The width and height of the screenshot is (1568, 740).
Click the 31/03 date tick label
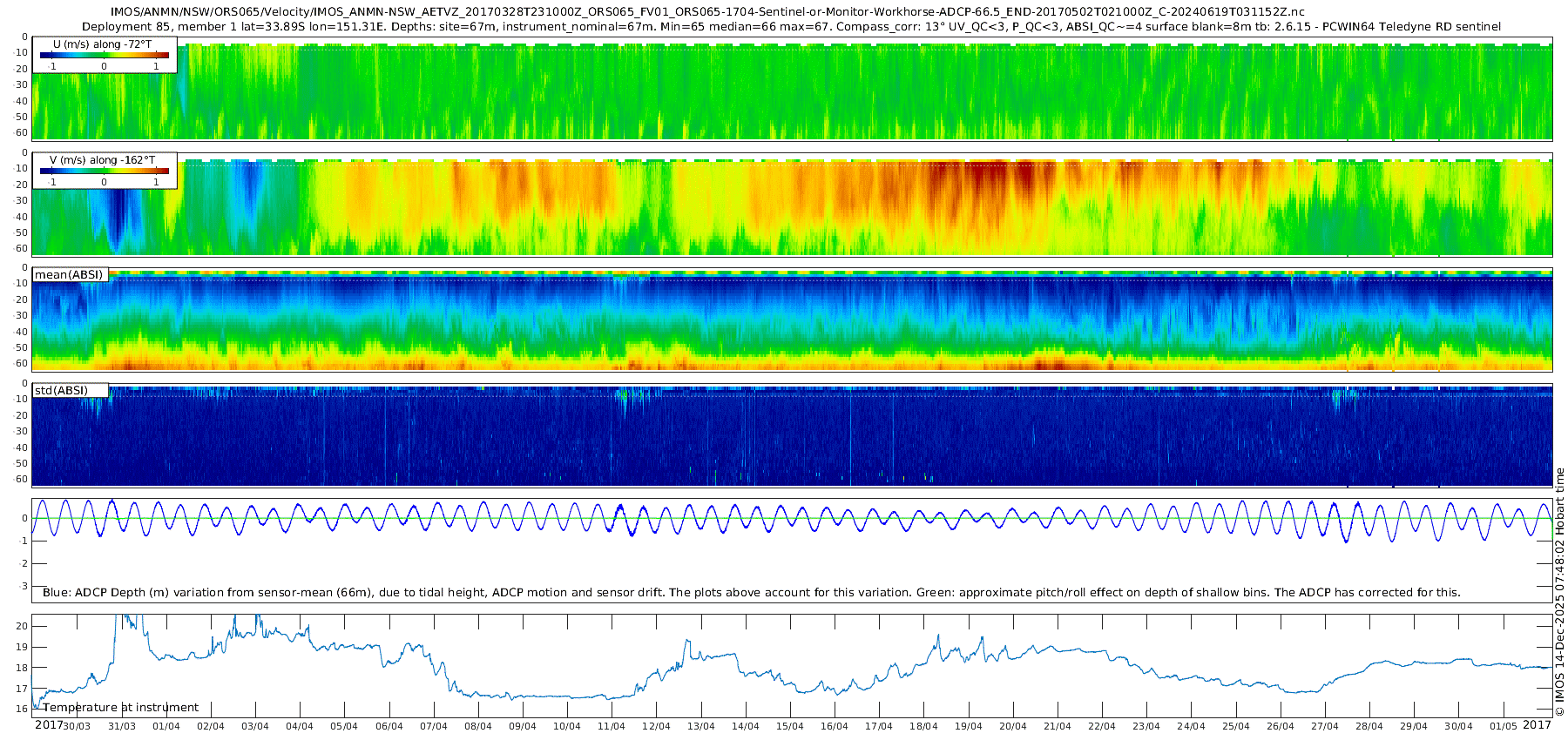tap(122, 727)
